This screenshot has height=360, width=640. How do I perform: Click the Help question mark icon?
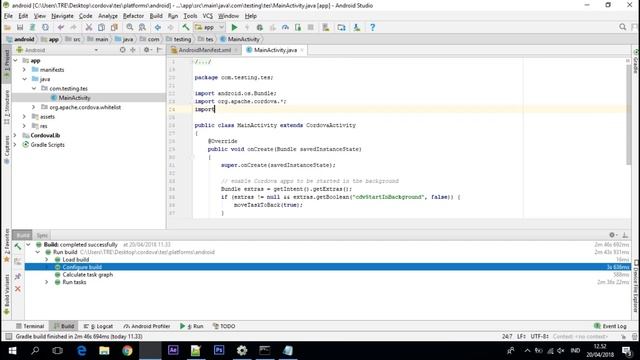(x=372, y=27)
